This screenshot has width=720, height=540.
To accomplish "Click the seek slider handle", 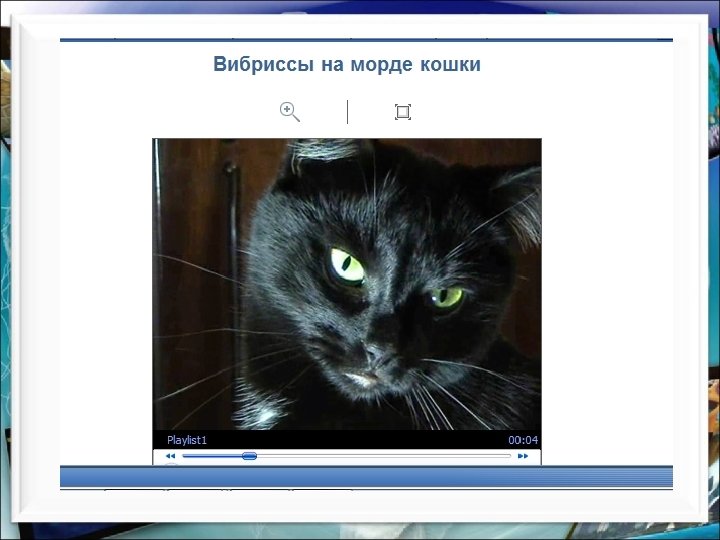I will coord(249,456).
